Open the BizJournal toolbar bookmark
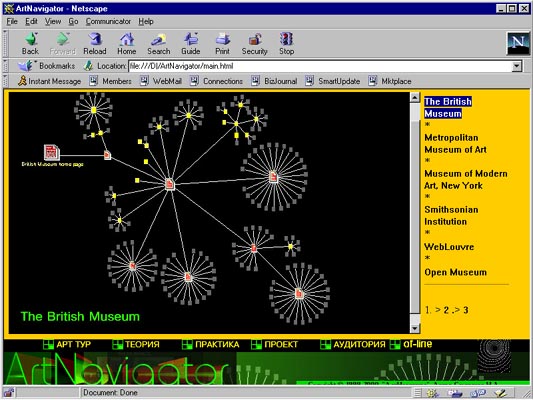 (274, 81)
